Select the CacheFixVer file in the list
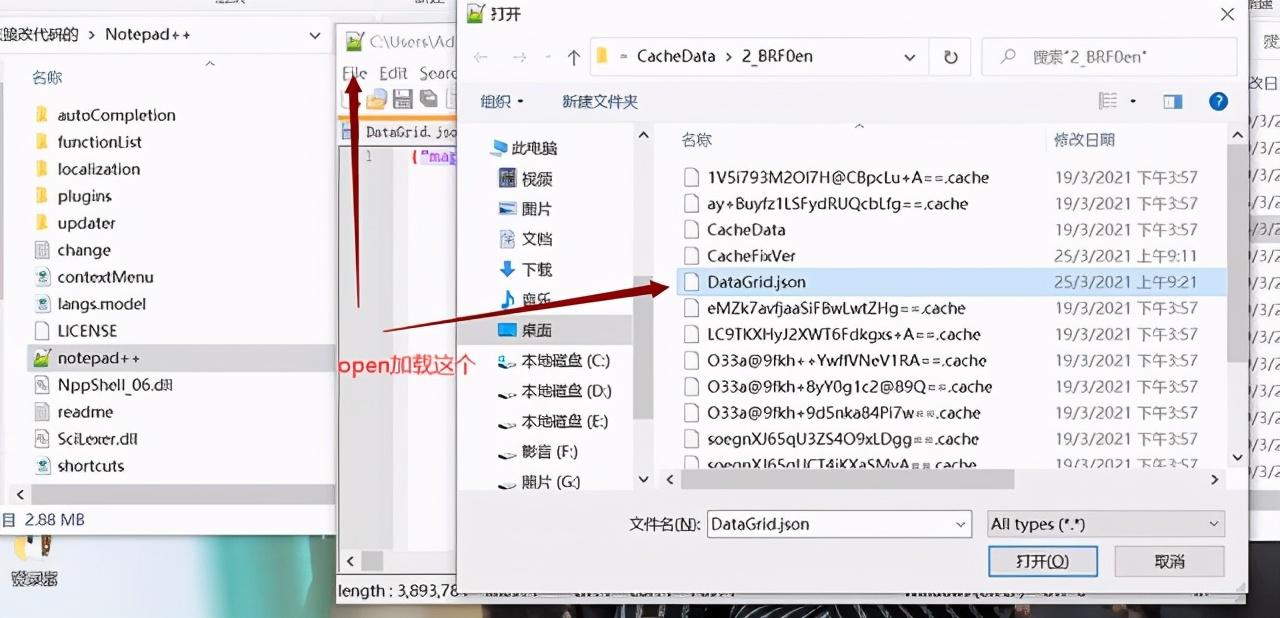 click(x=739, y=256)
